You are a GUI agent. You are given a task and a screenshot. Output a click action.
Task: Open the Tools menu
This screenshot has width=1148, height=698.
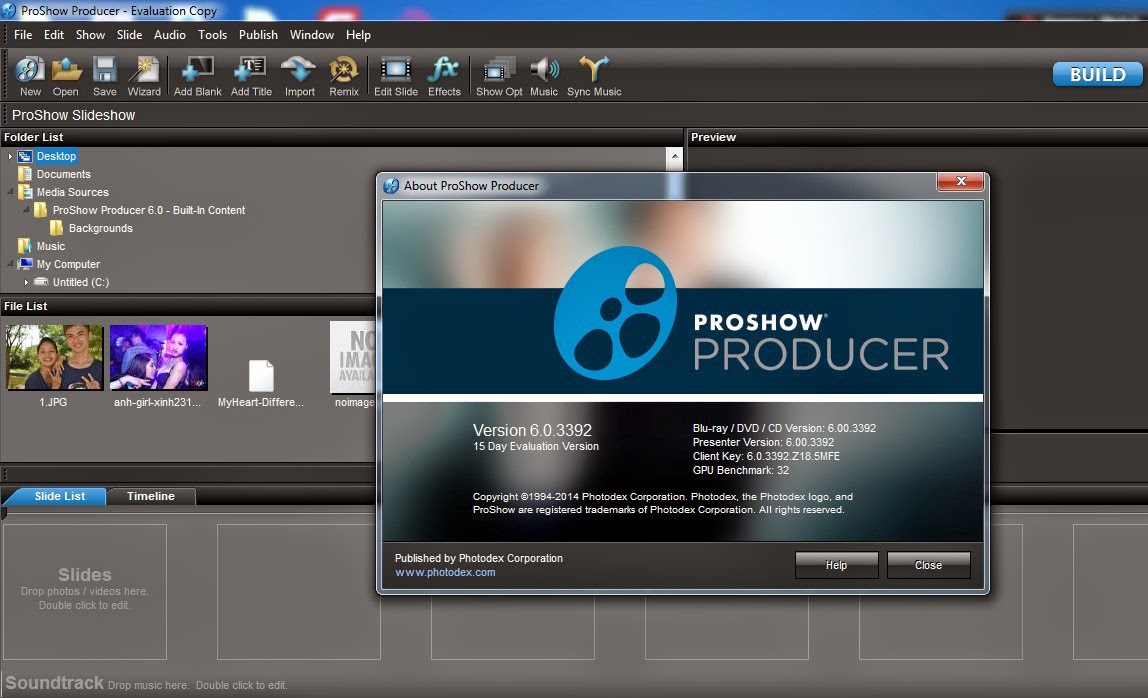pyautogui.click(x=212, y=34)
